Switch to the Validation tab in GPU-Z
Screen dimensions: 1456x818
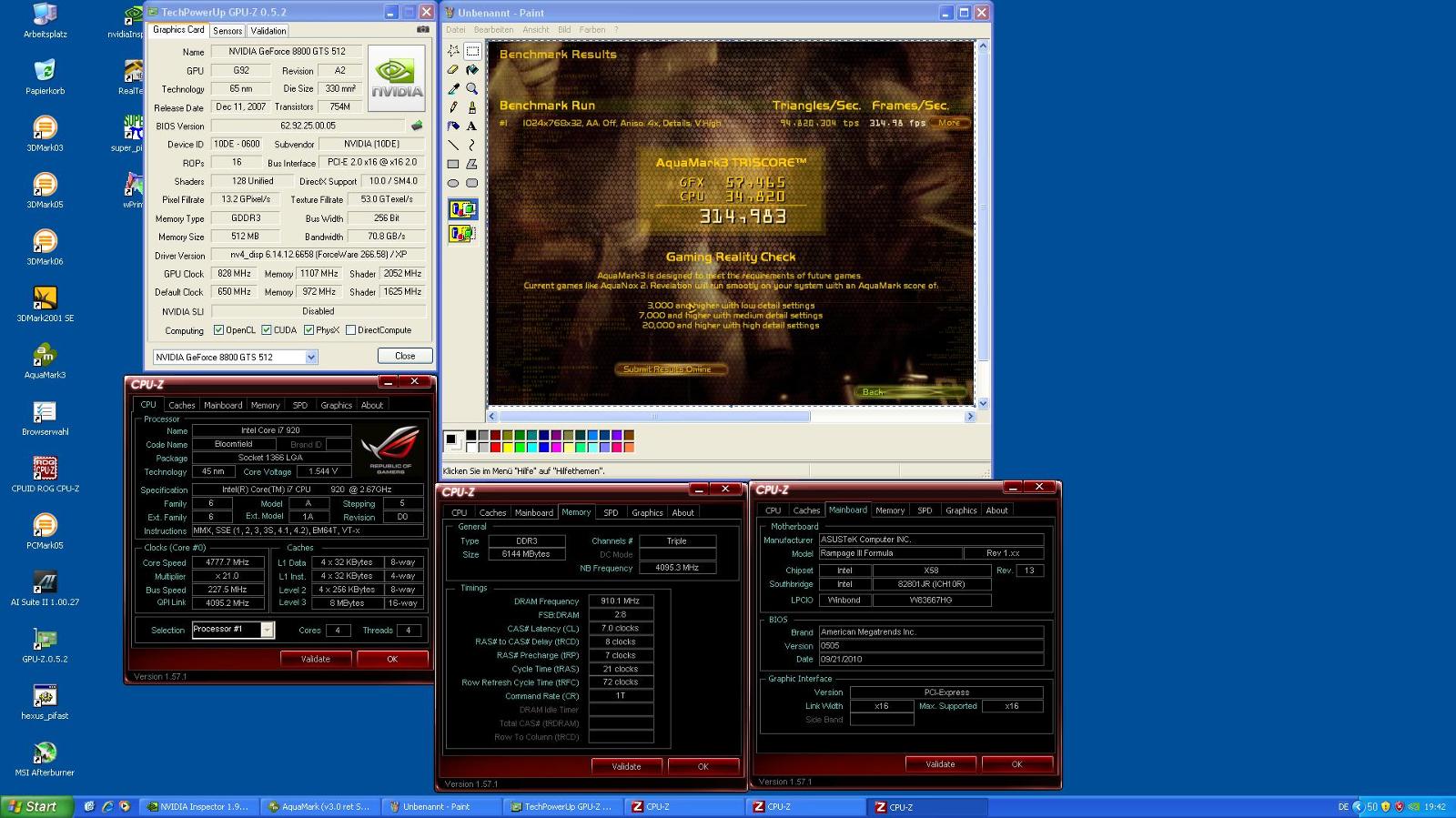268,31
